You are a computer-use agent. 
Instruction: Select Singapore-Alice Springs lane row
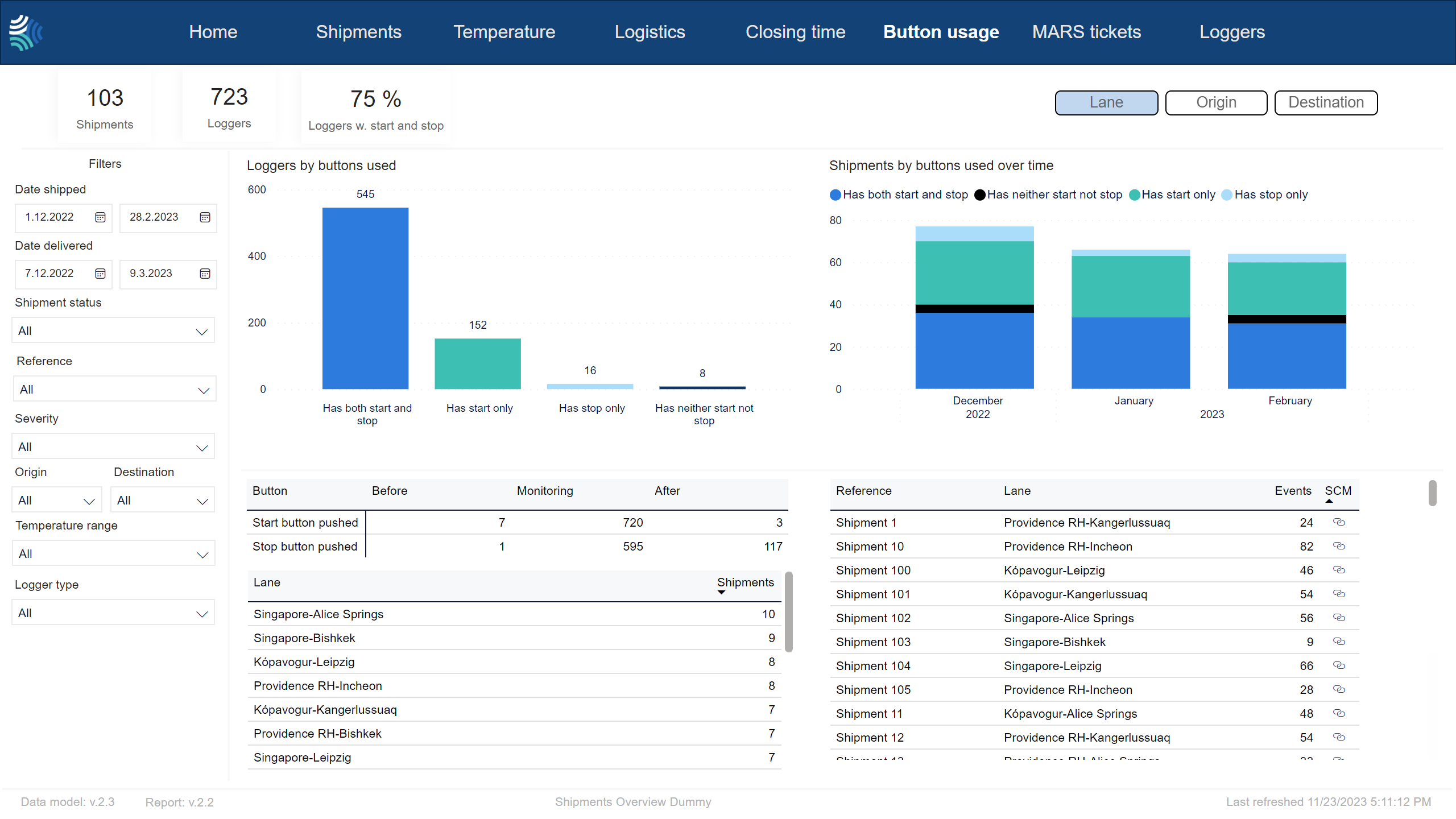tap(515, 614)
